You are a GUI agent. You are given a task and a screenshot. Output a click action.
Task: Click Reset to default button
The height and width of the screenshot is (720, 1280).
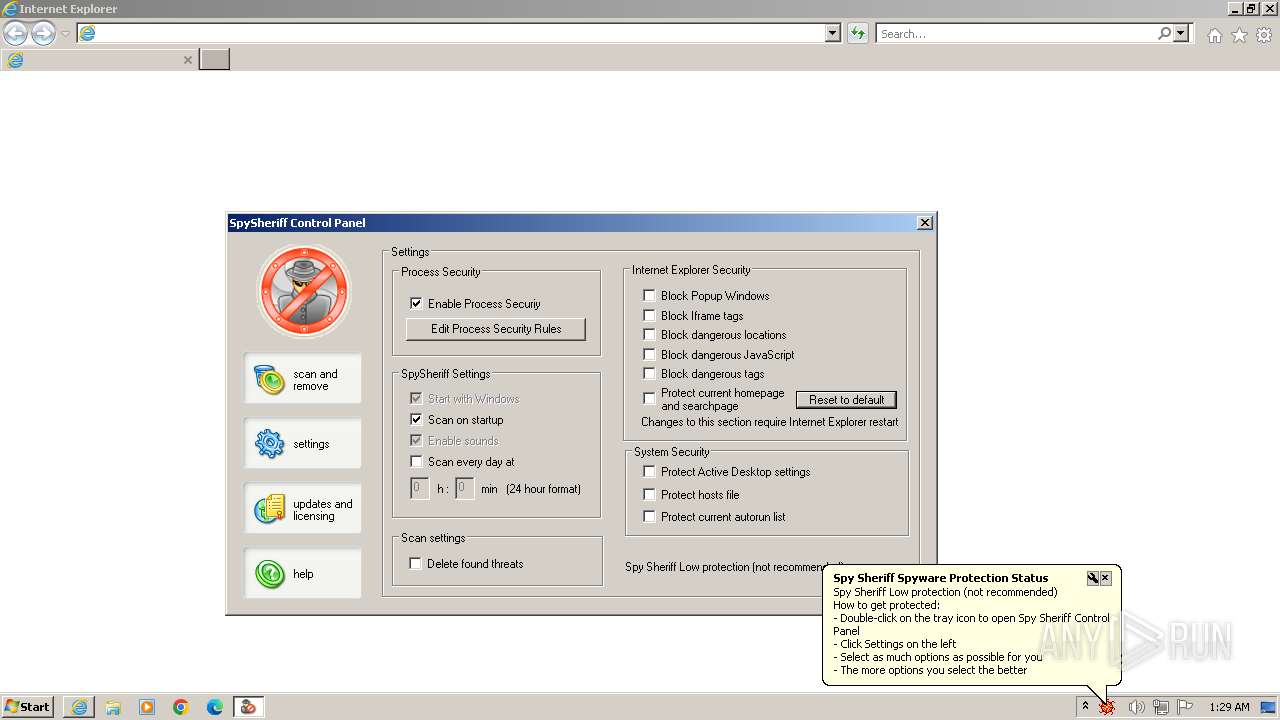pos(846,400)
